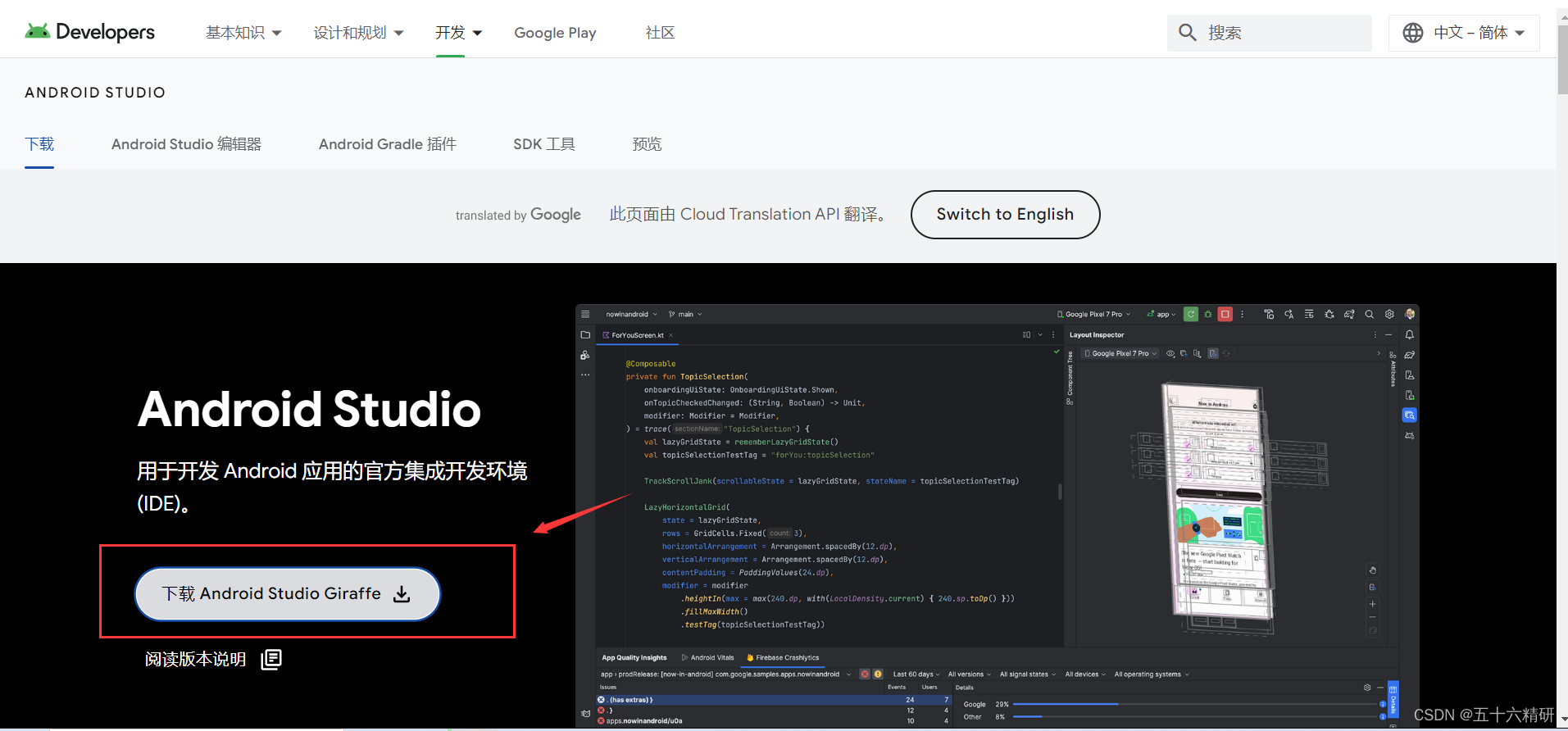Select the apps.nowinandroid/u0a issue row

774,721
